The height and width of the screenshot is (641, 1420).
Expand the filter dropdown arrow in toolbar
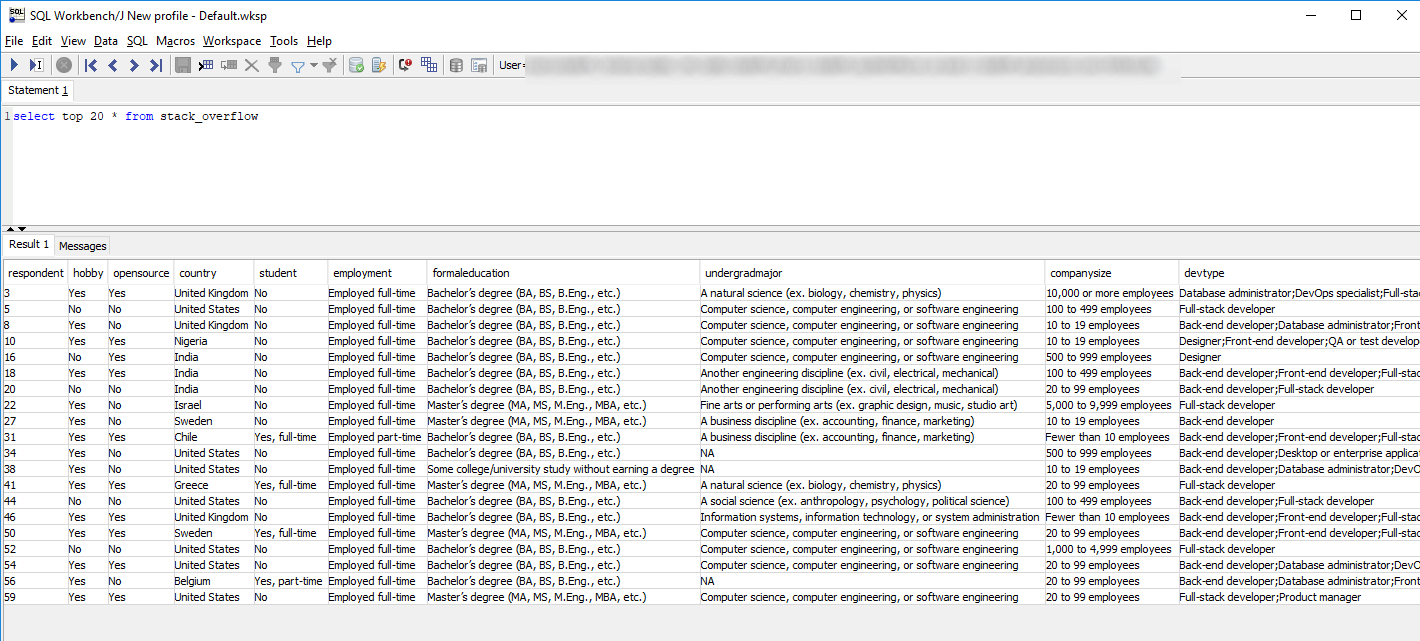pos(313,66)
